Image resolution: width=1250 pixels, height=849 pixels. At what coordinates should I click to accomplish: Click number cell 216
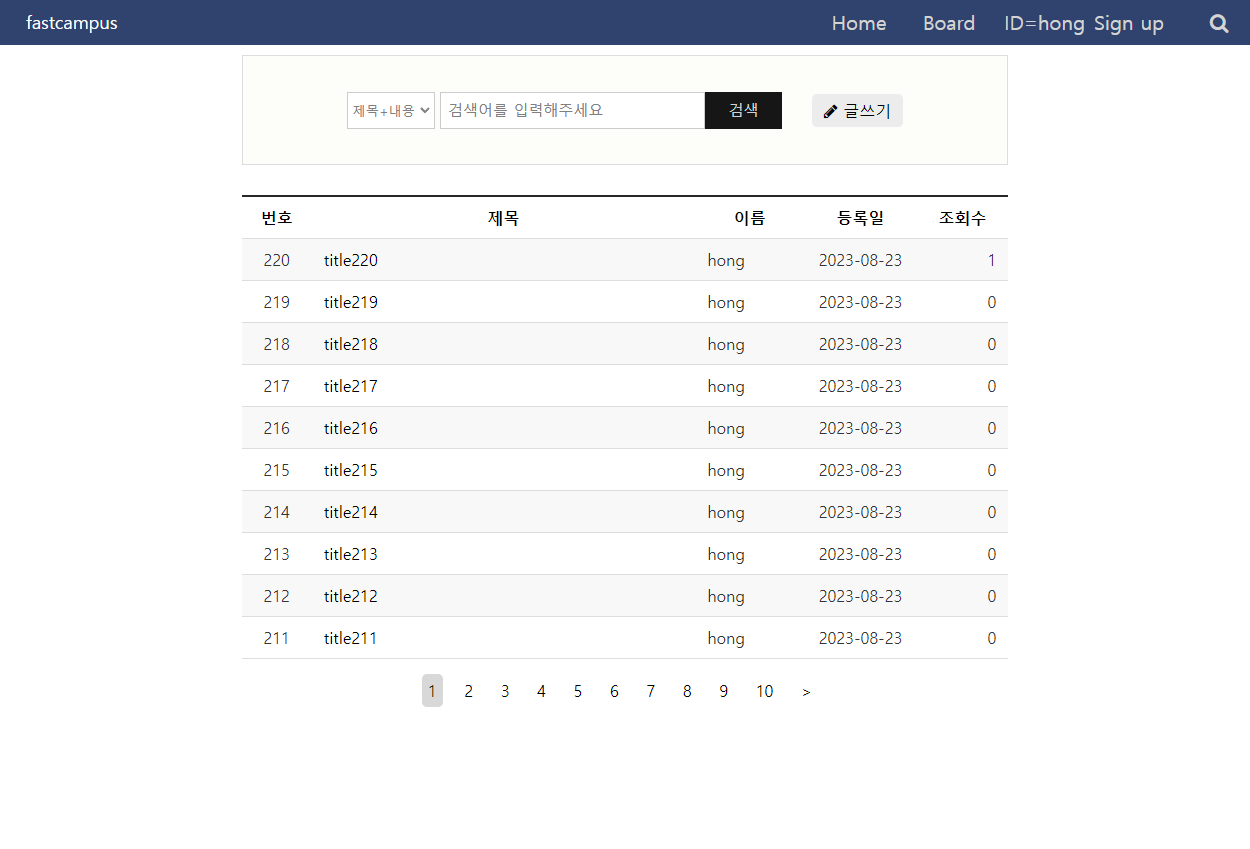click(x=277, y=428)
